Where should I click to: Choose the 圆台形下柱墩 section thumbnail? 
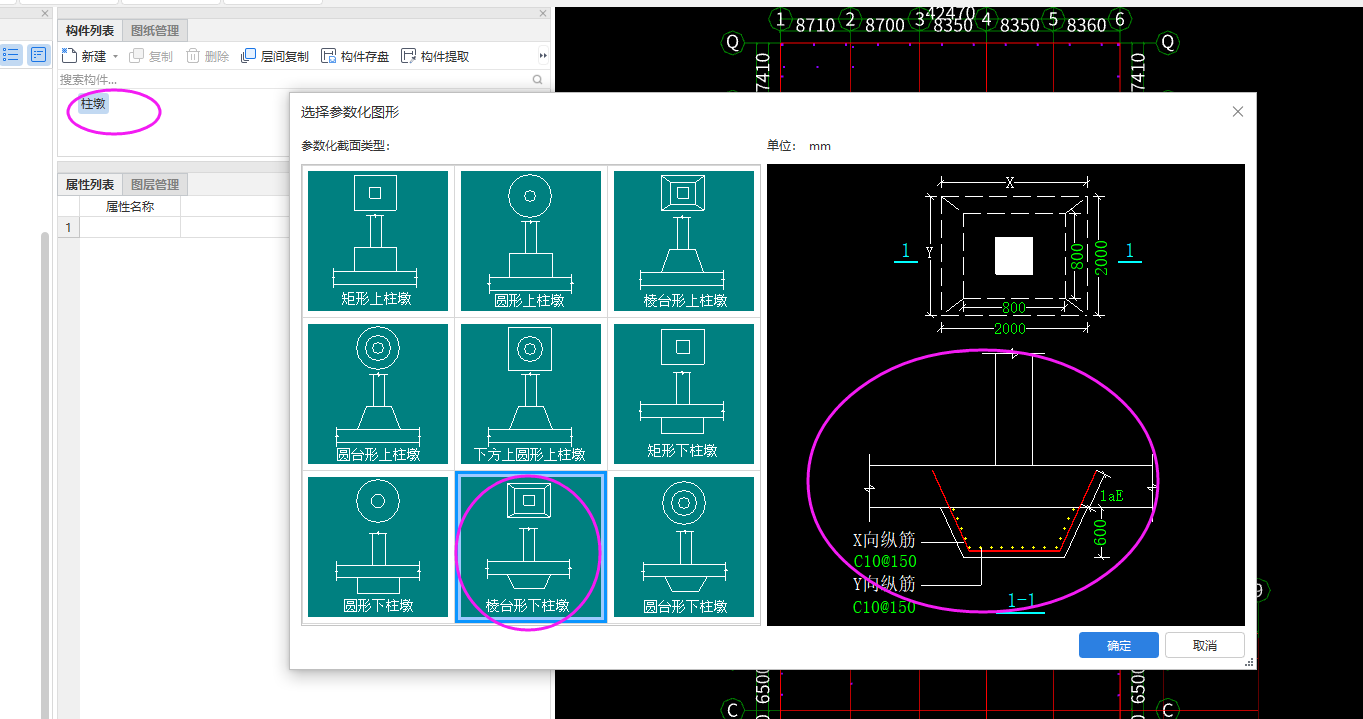(x=684, y=547)
